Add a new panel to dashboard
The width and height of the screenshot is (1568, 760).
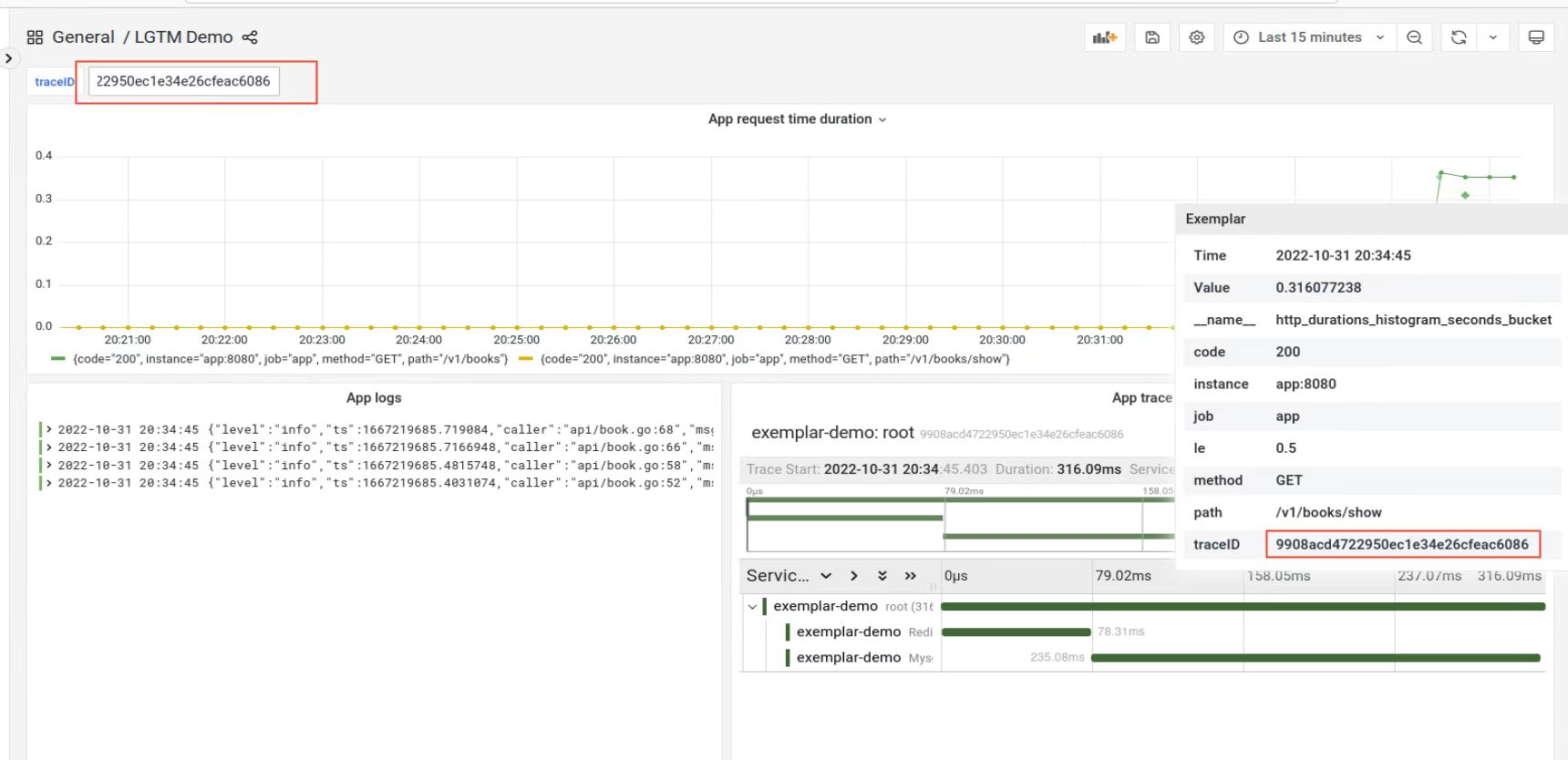click(1105, 37)
